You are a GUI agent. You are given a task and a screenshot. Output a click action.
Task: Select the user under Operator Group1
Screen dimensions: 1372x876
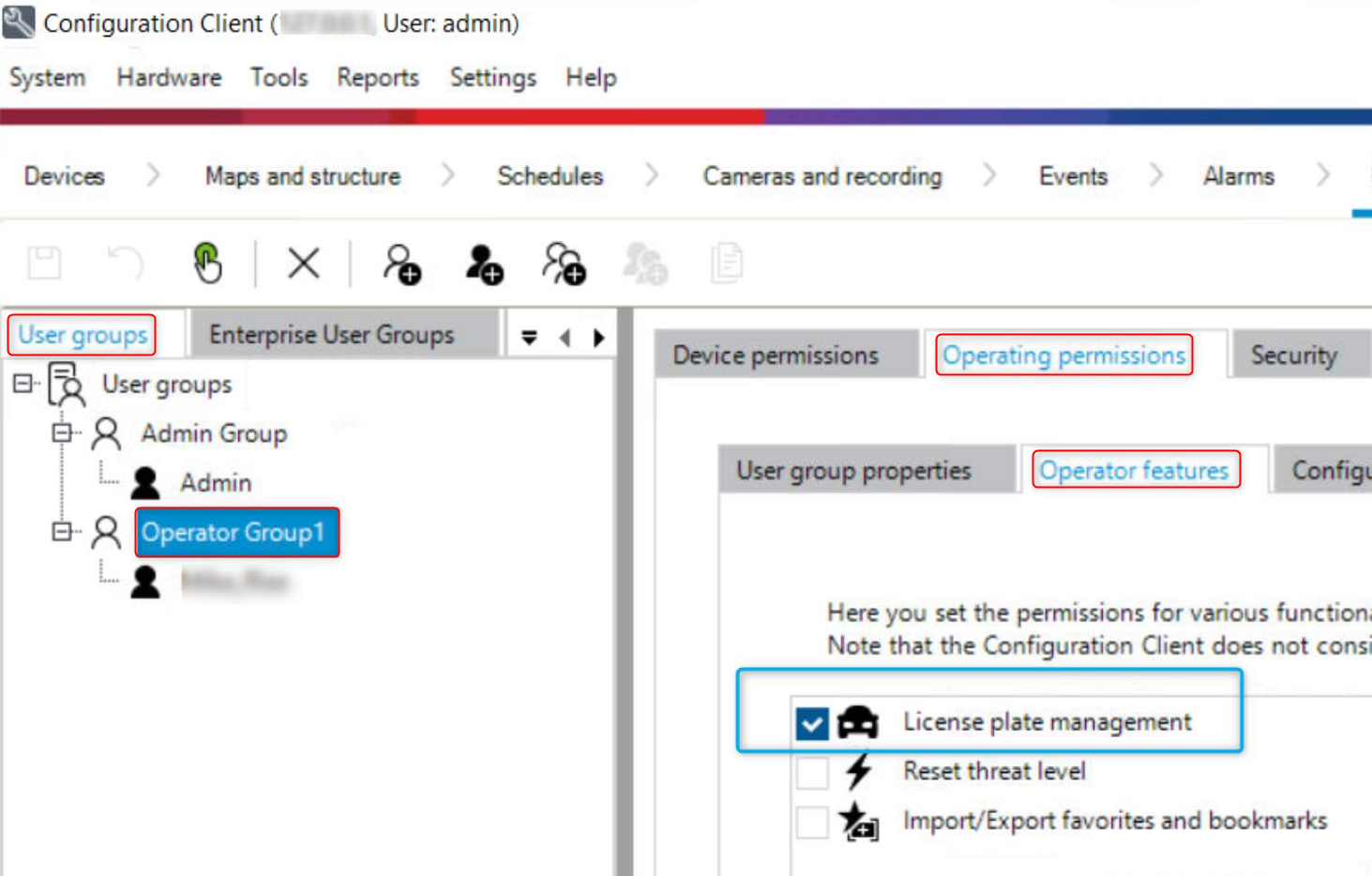click(234, 581)
